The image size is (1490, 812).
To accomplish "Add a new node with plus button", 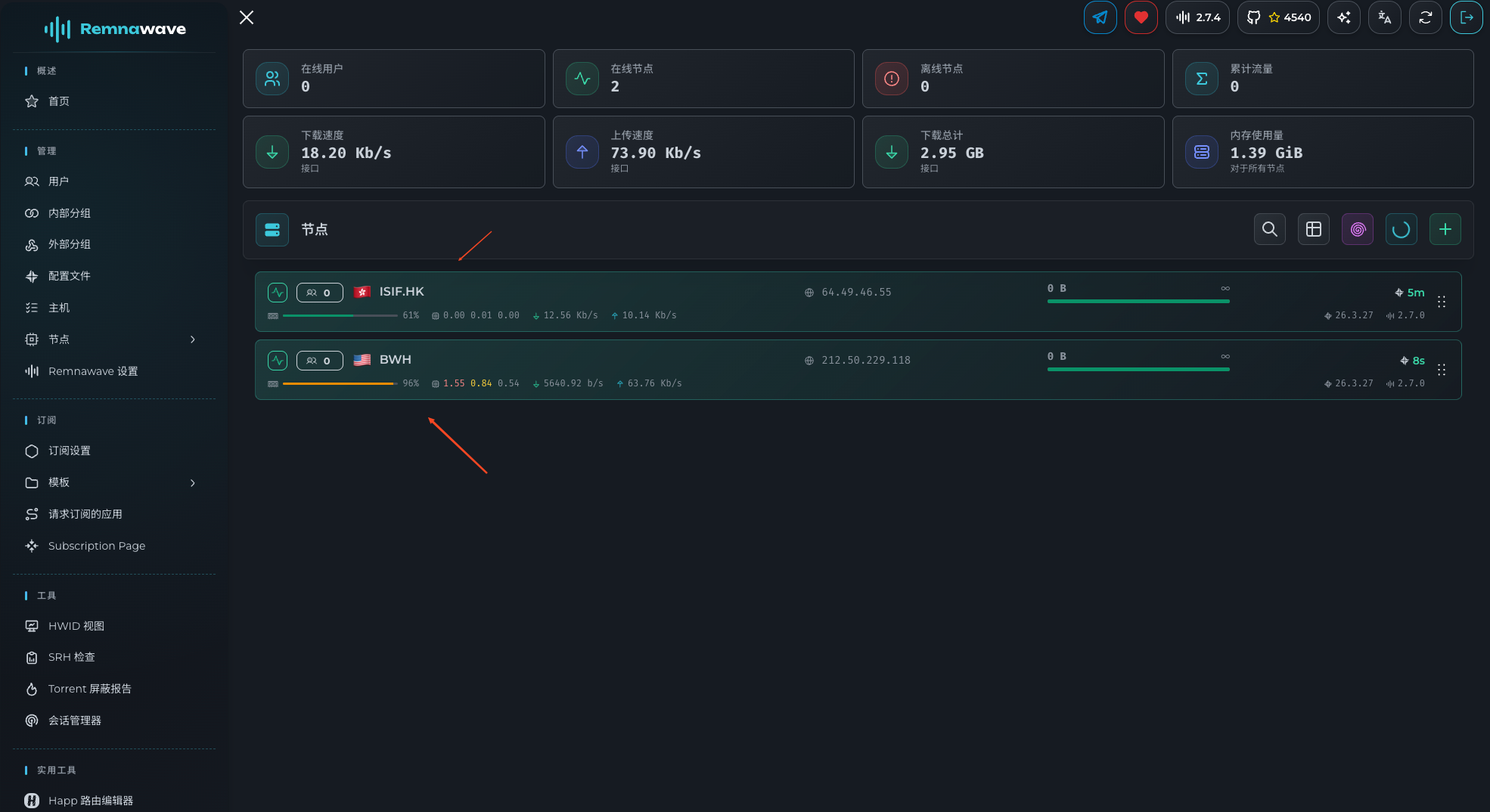I will (1445, 229).
